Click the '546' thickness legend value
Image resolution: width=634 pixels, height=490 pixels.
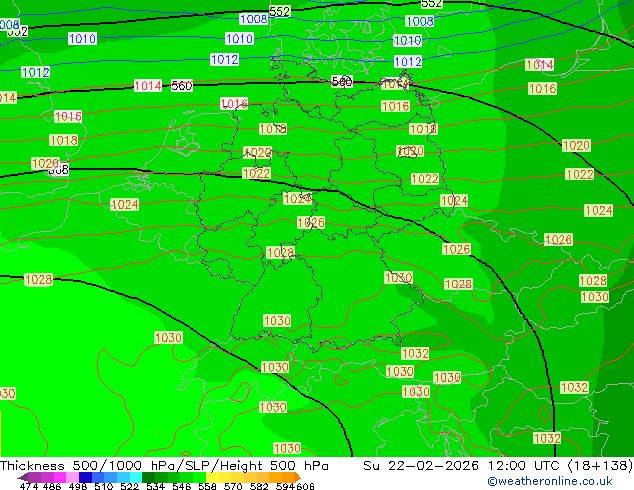[x=182, y=486]
